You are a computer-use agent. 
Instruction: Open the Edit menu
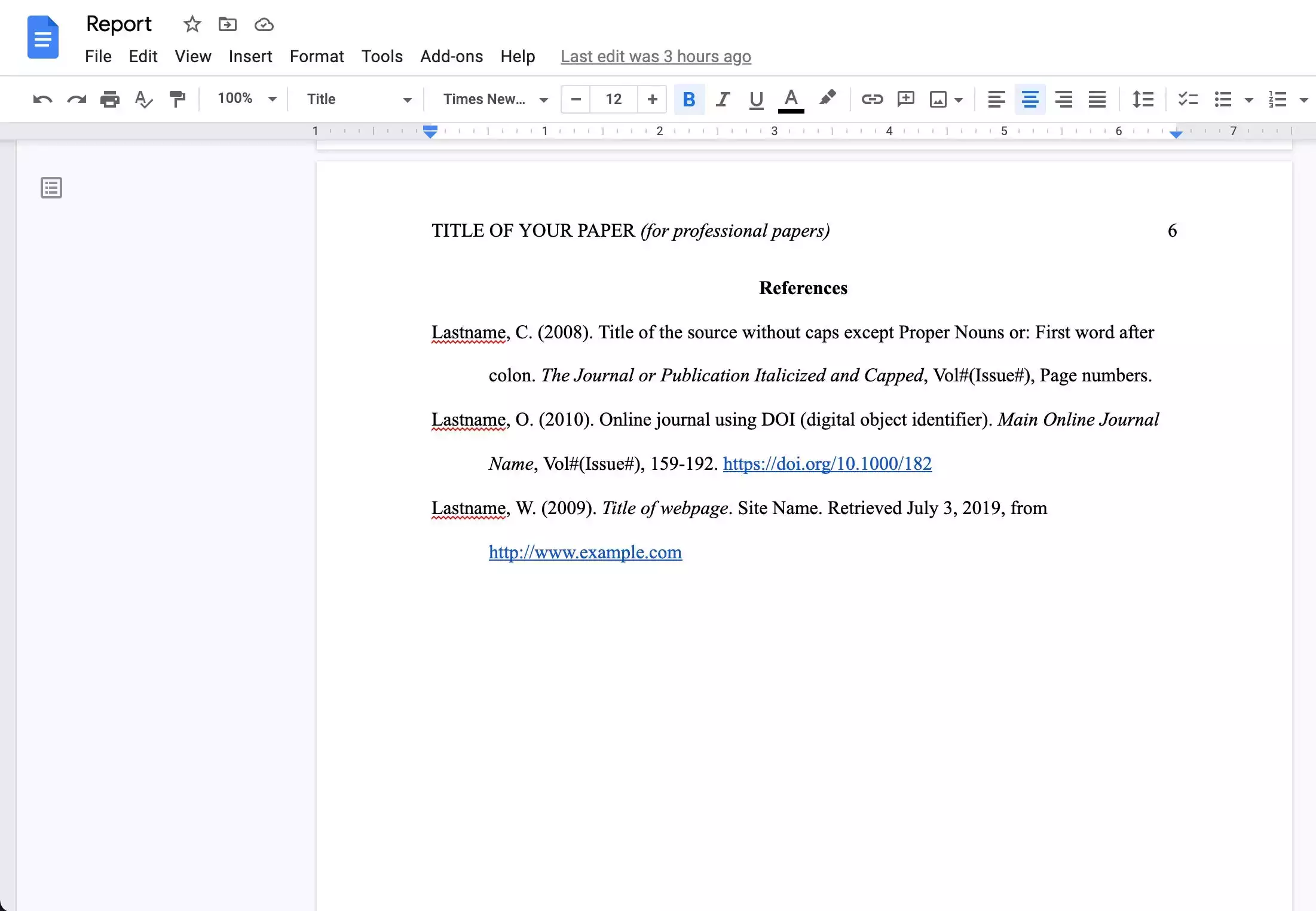[143, 56]
